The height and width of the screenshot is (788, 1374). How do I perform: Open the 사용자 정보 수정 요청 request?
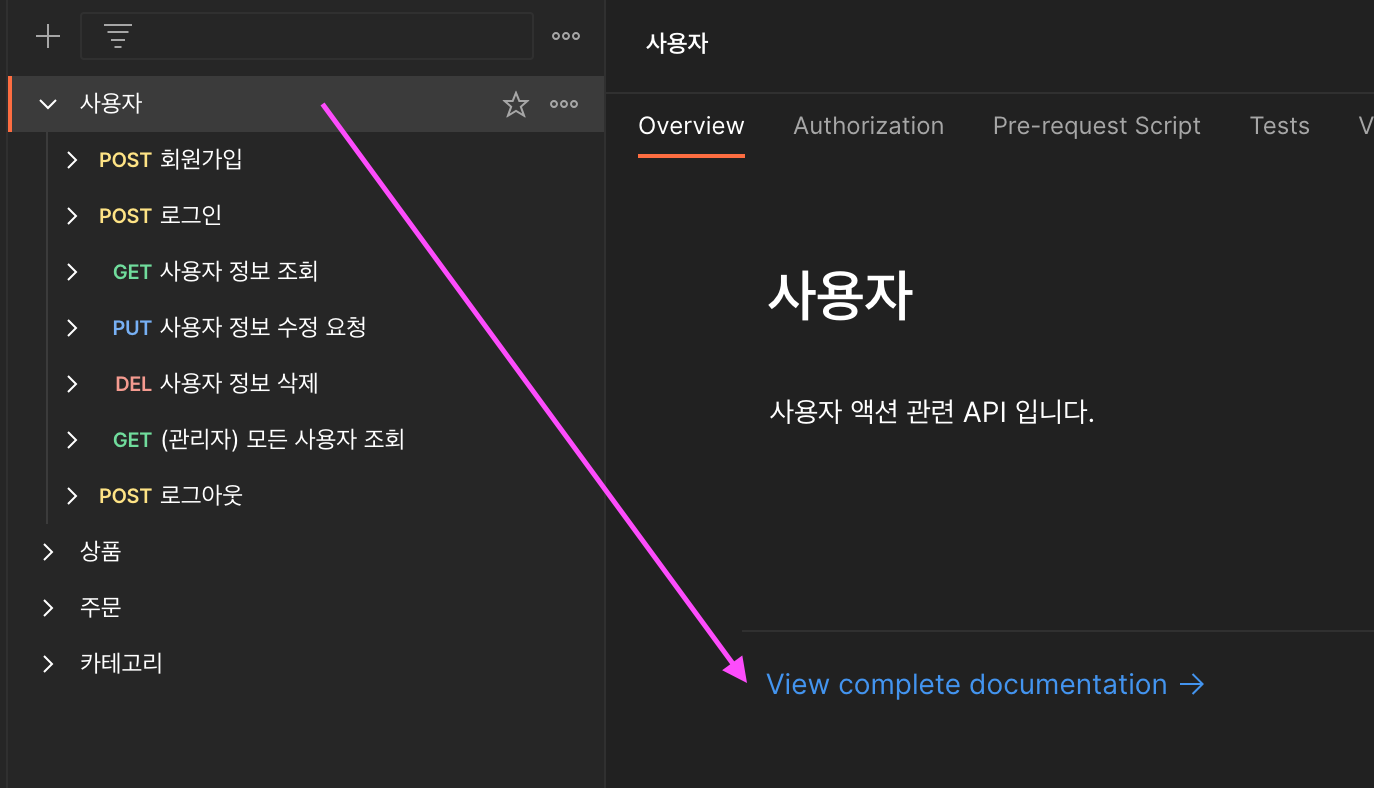(x=263, y=328)
